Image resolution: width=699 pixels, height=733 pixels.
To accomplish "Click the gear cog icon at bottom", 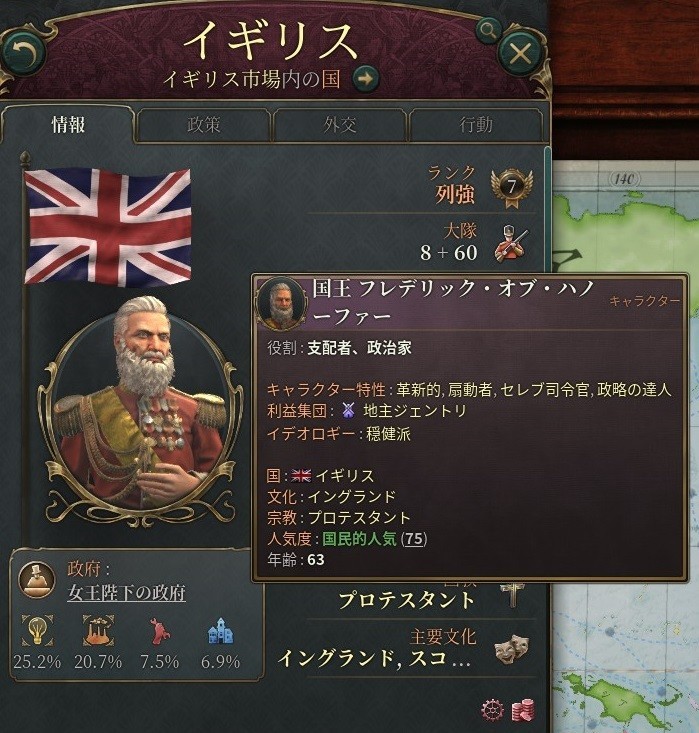I will click(493, 711).
